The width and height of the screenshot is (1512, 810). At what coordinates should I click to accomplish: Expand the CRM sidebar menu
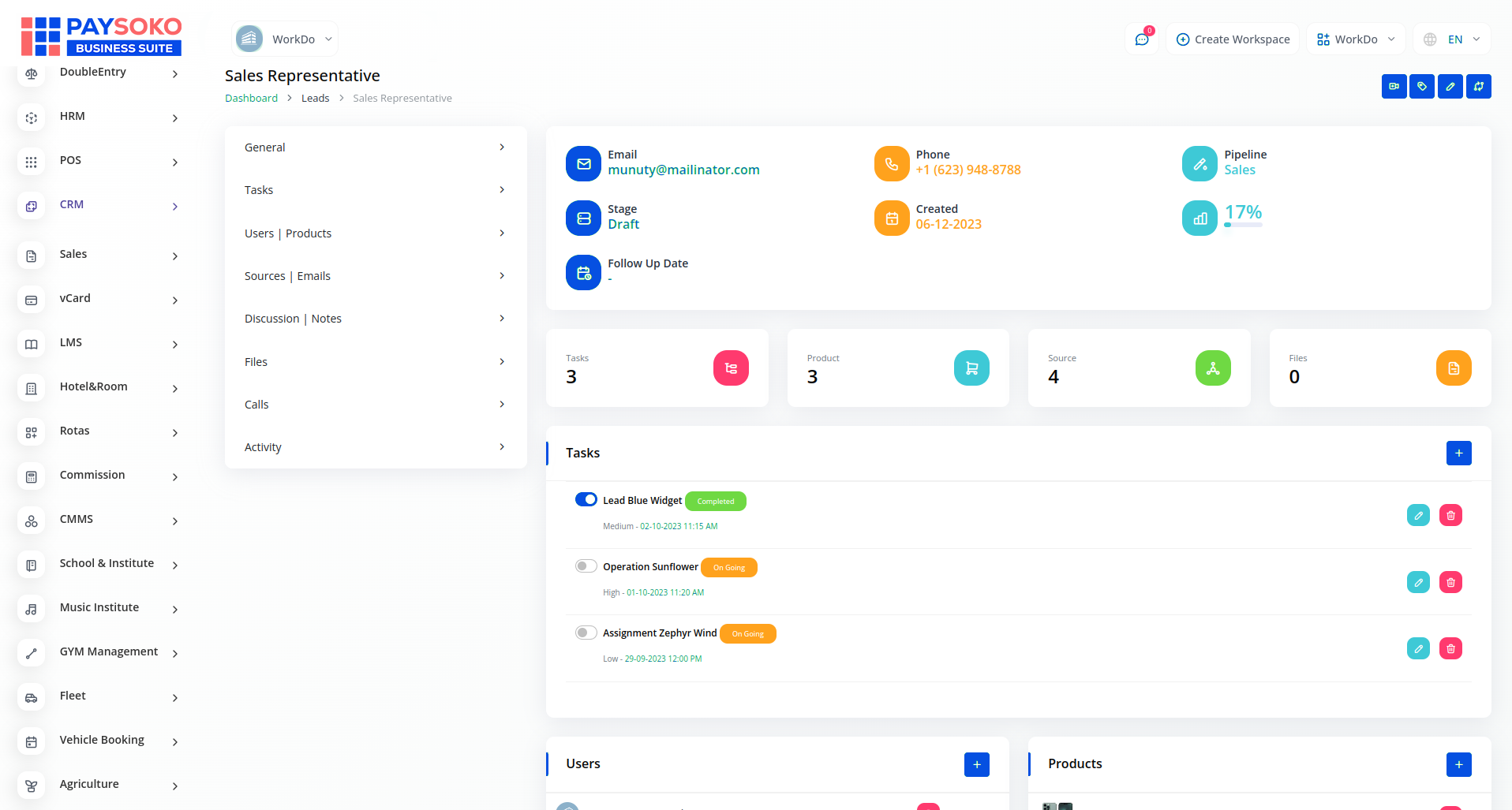click(x=99, y=205)
